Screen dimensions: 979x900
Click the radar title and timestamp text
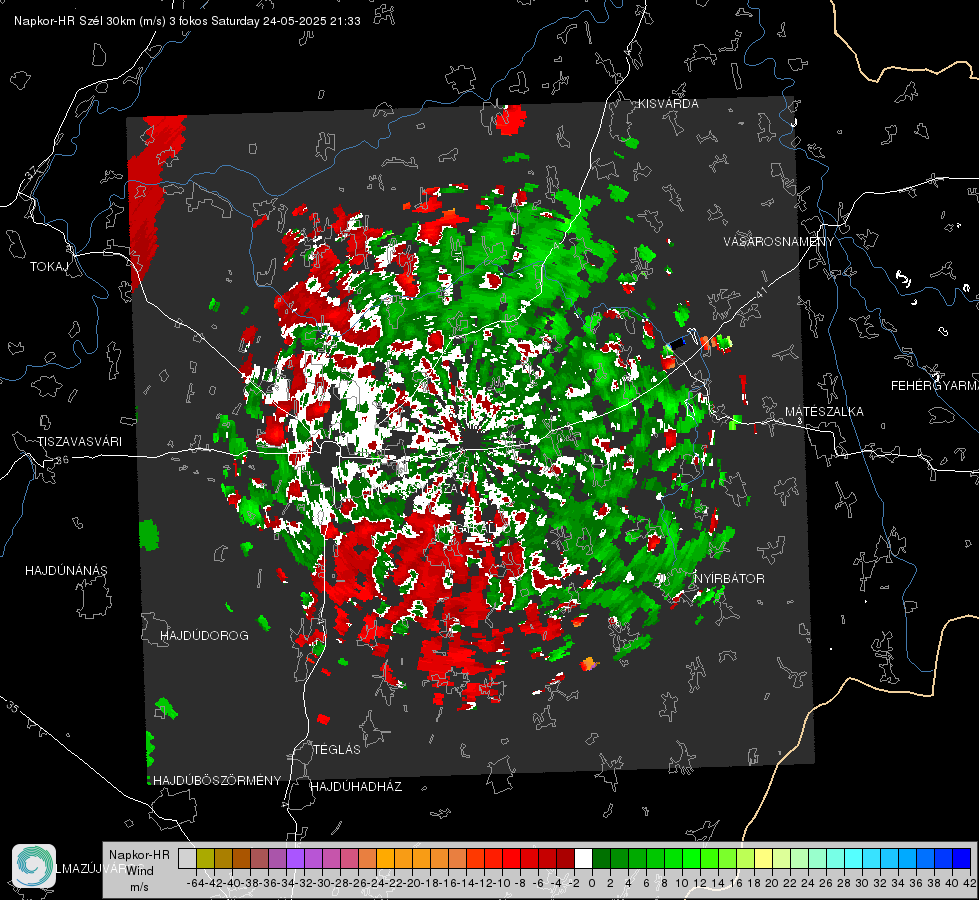tap(187, 21)
